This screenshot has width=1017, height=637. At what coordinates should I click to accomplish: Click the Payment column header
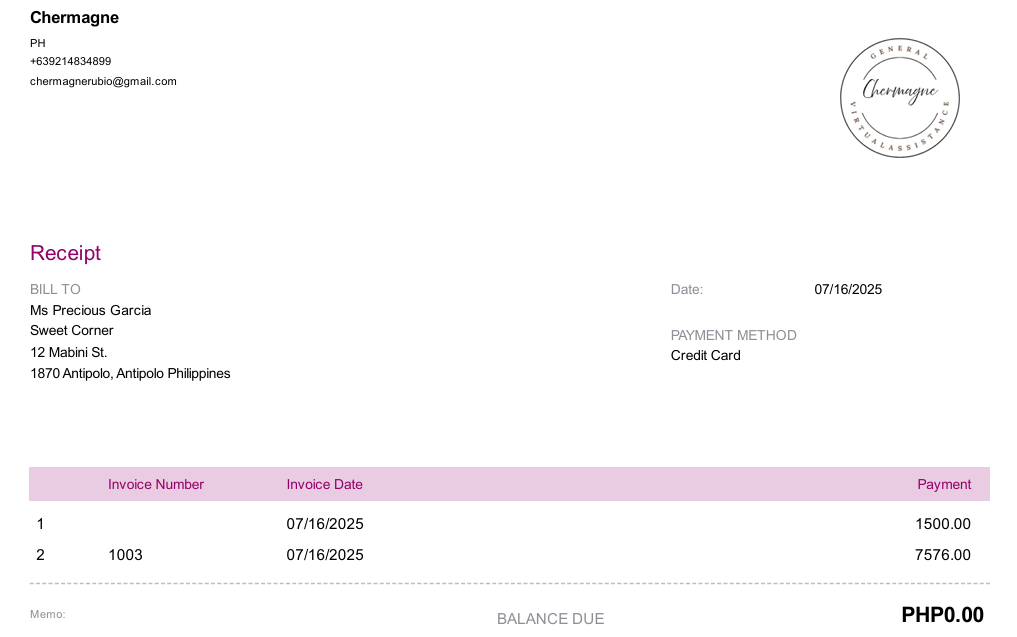click(944, 485)
